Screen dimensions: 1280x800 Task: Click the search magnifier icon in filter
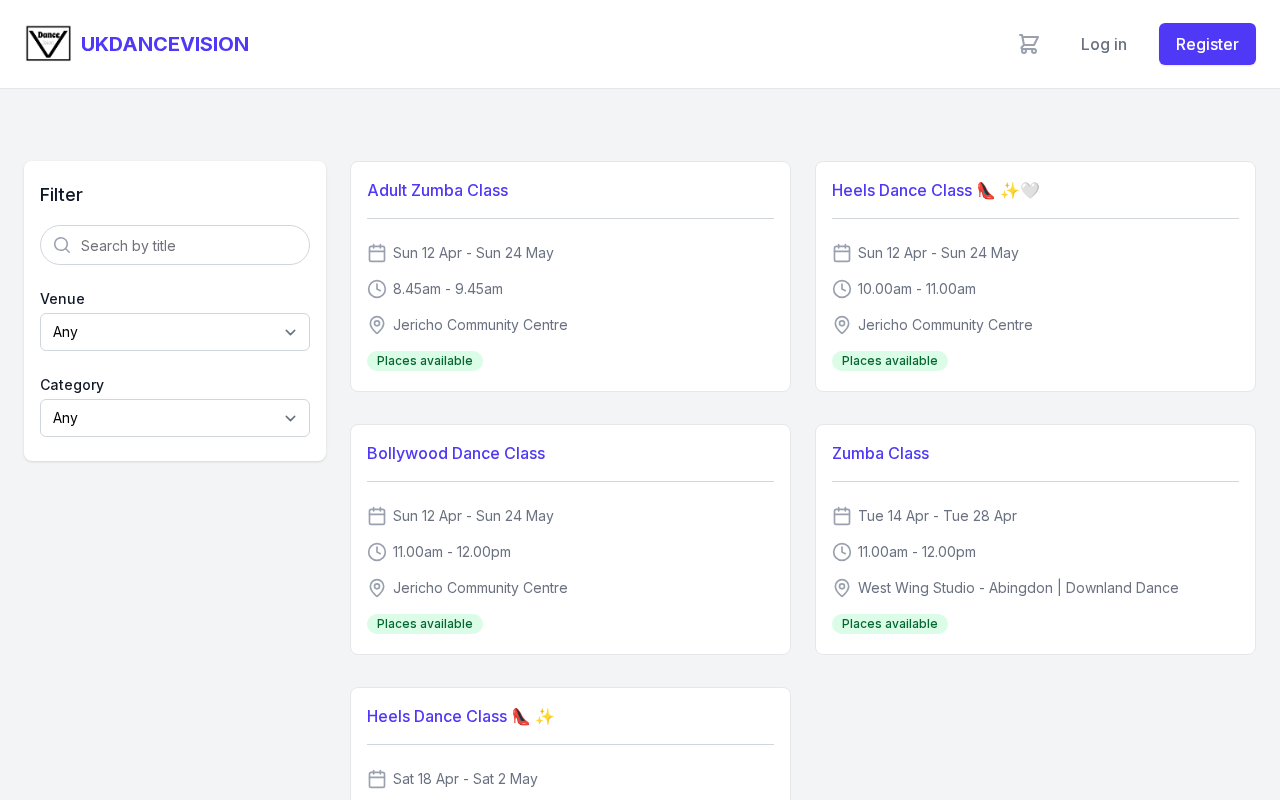point(62,245)
